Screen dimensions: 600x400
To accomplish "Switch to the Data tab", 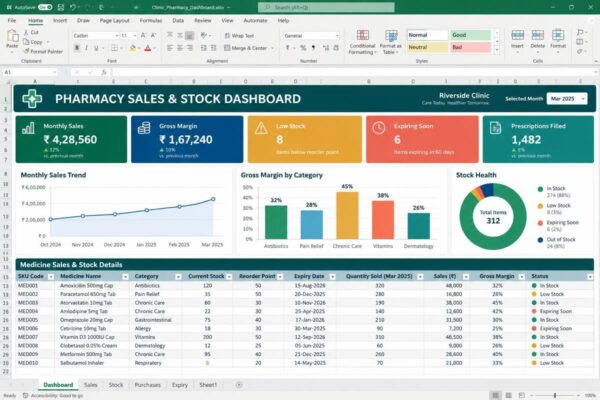I will [x=178, y=21].
